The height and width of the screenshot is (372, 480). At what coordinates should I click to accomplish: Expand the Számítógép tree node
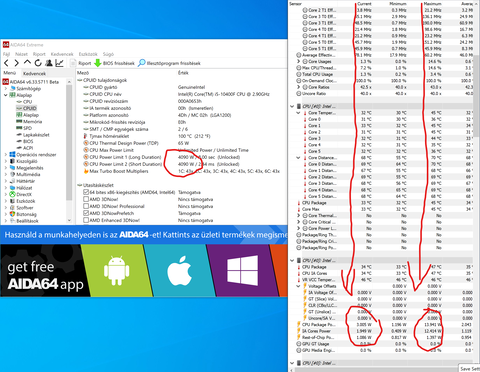(6, 88)
